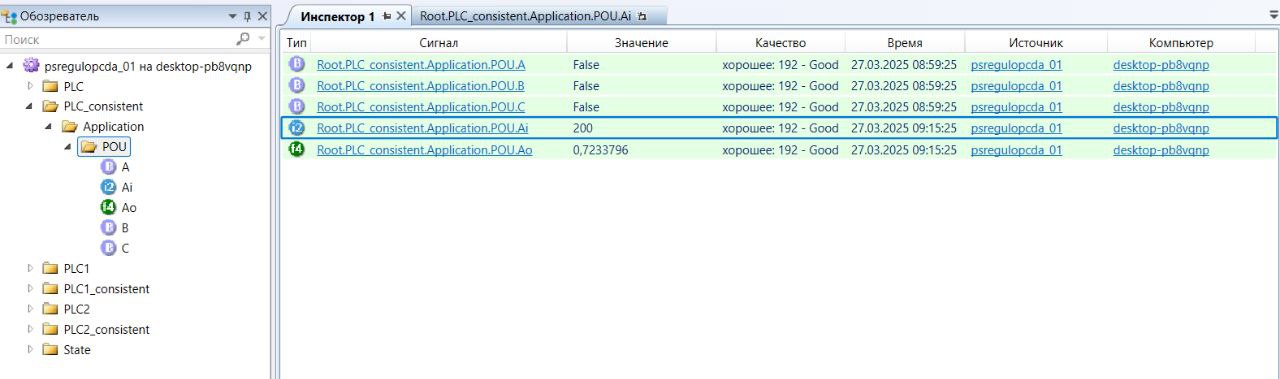Open desktop-pb8vqnp link in POU.B row
This screenshot has height=379, width=1280.
1161,86
